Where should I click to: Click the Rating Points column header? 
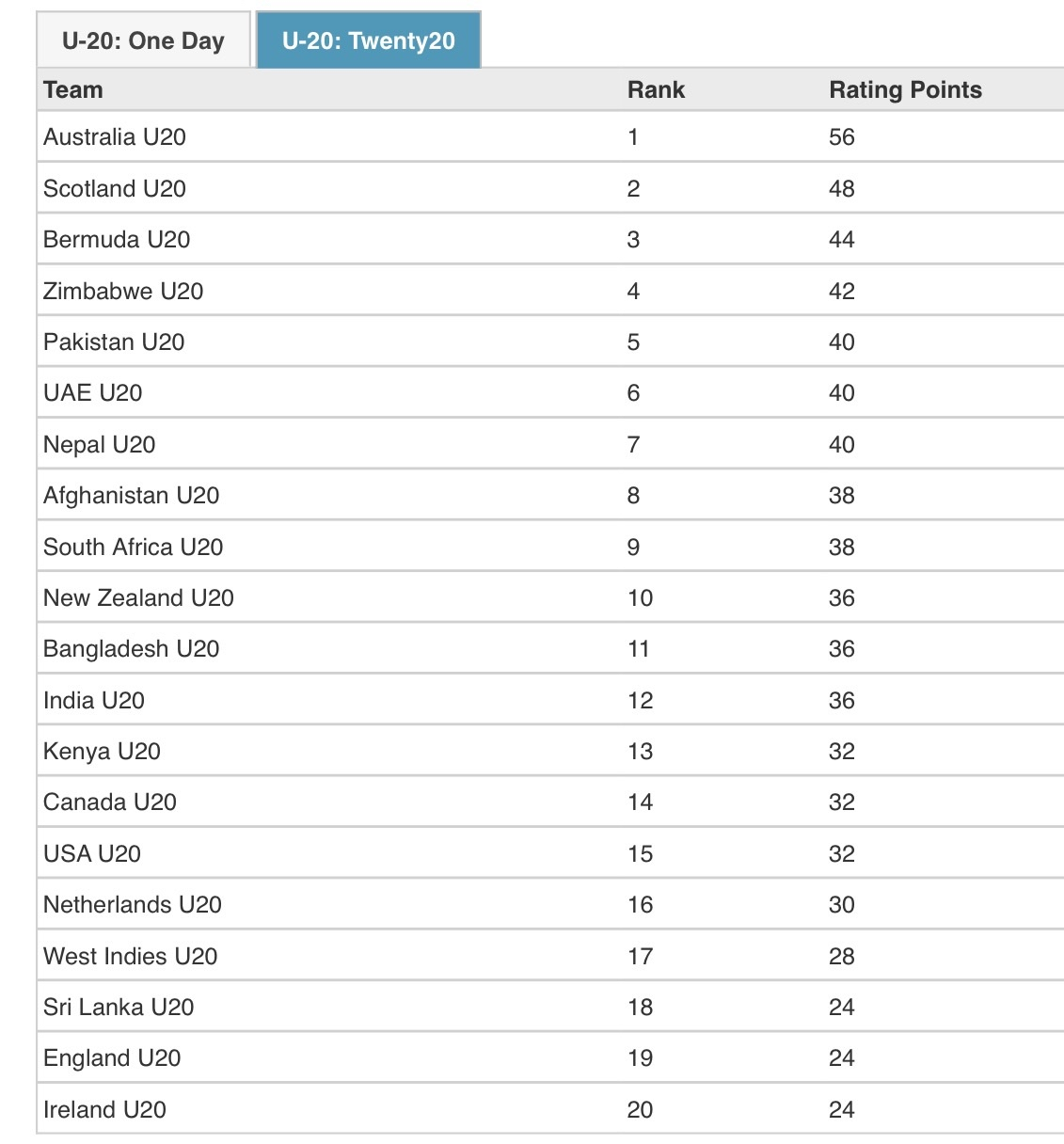coord(905,90)
